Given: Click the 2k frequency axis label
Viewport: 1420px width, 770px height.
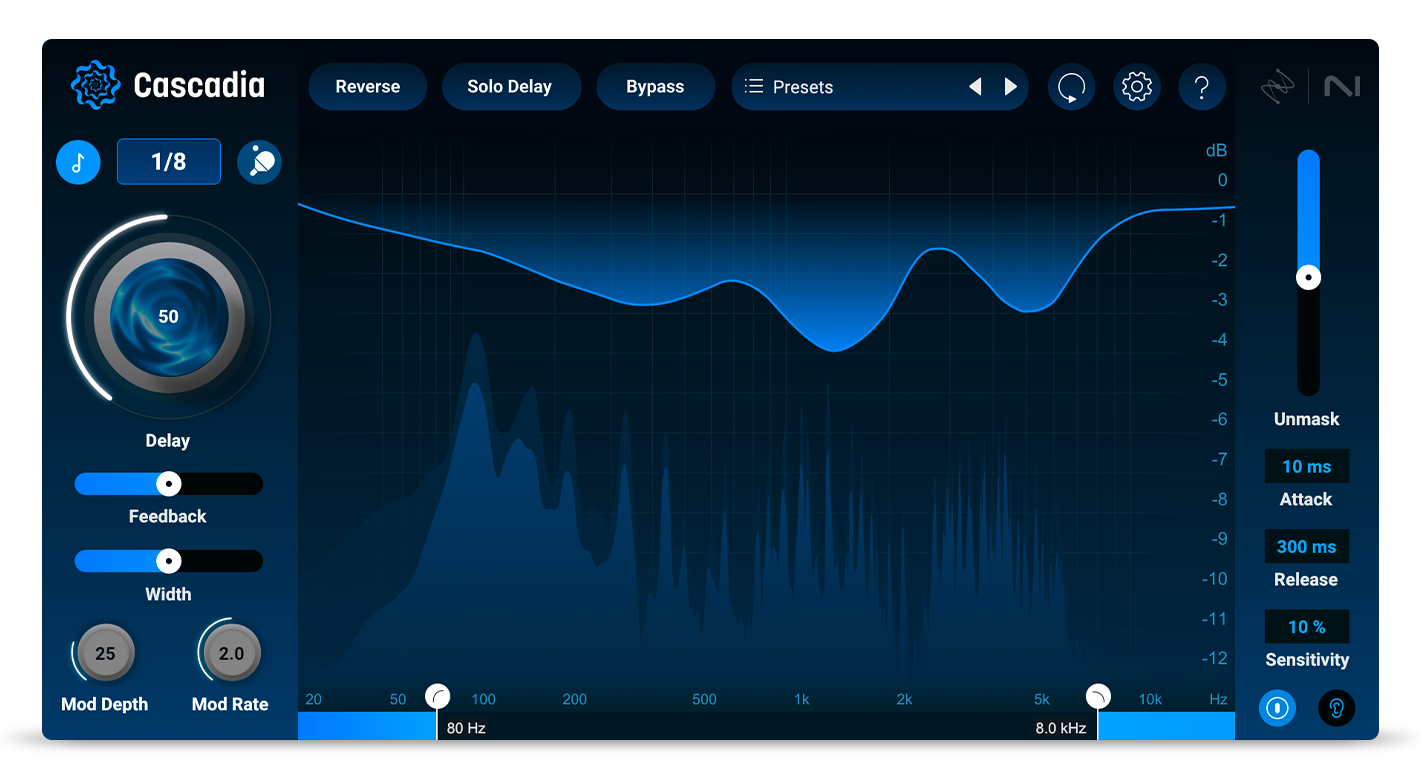Looking at the screenshot, I should coord(905,700).
